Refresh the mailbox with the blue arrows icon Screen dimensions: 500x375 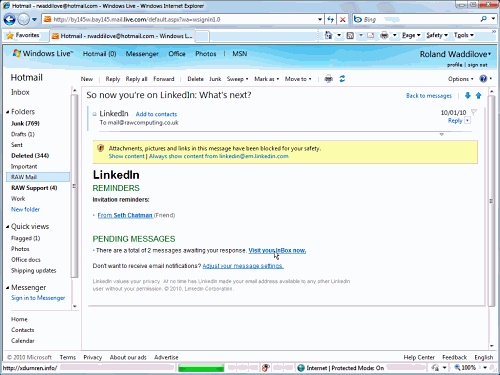[x=342, y=79]
